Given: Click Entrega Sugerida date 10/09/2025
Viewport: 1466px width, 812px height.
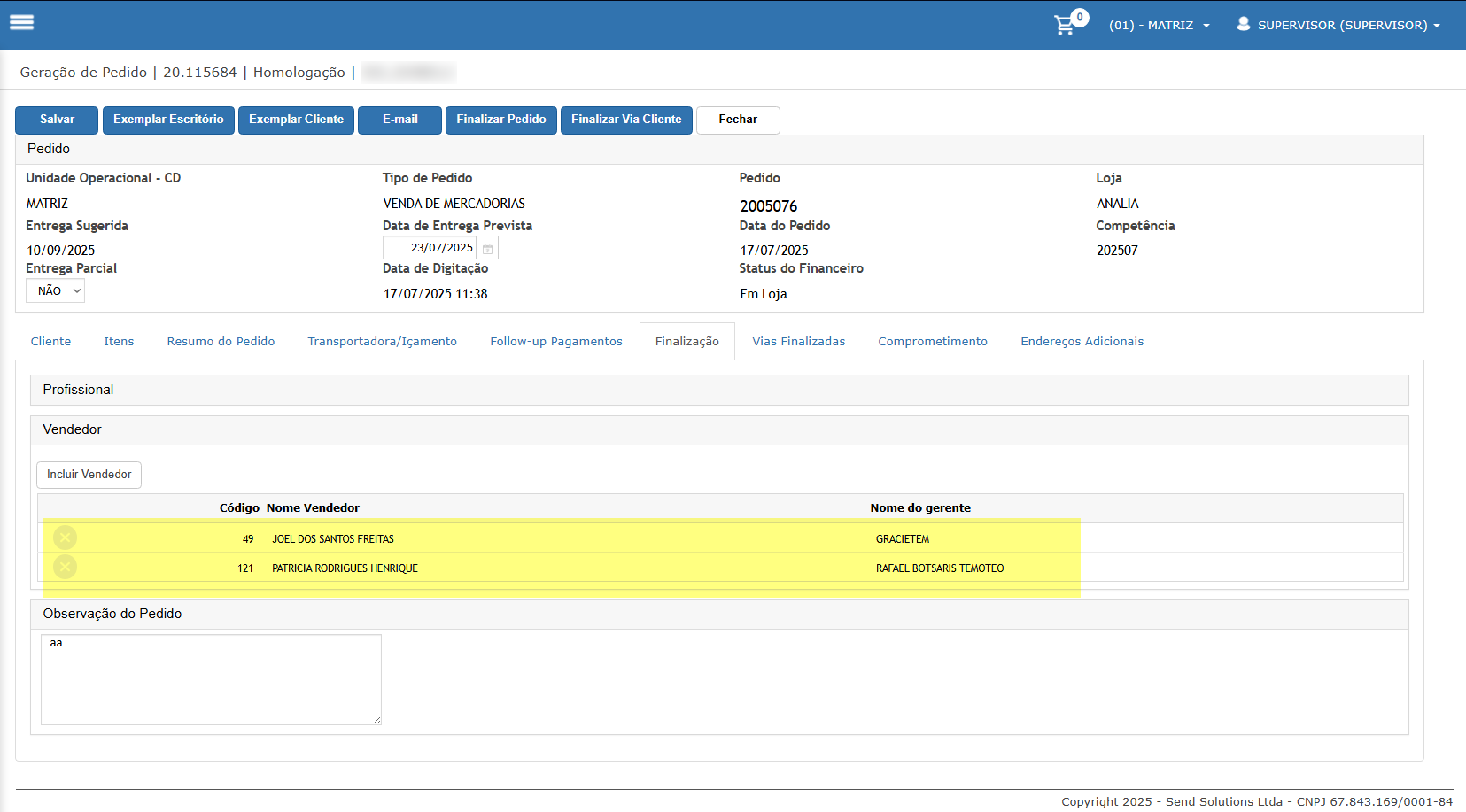Looking at the screenshot, I should point(60,251).
